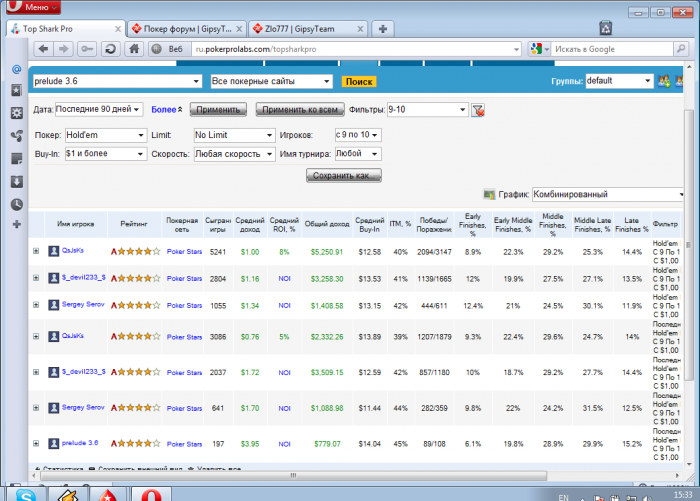Go to browser home page icon
Screen dimensions: 700x501
pos(132,48)
